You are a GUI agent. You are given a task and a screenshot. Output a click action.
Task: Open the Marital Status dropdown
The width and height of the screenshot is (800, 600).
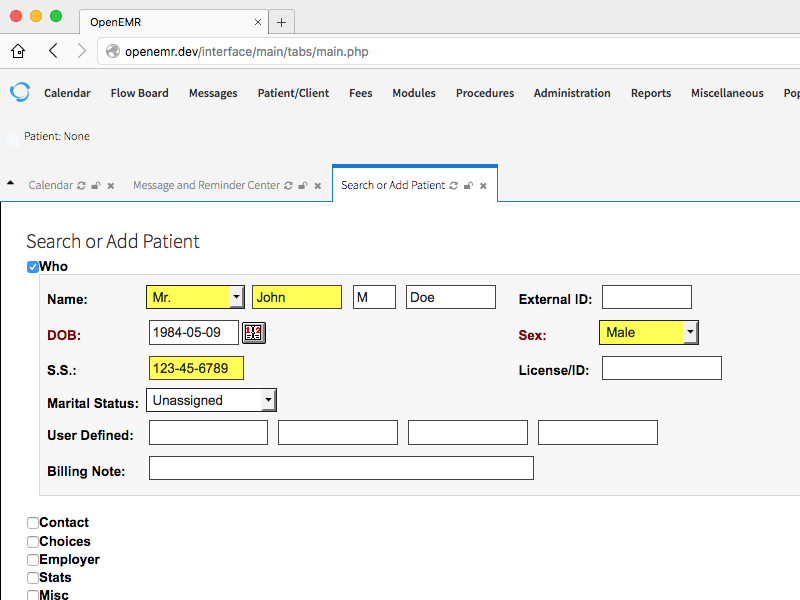[211, 400]
